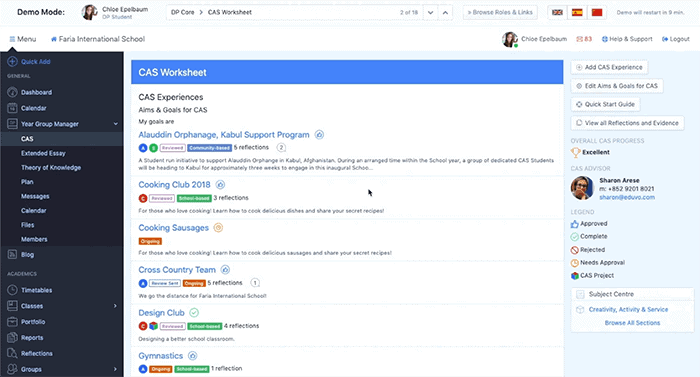Click the needs-approval icon beside Cooking Sausages

pyautogui.click(x=218, y=228)
